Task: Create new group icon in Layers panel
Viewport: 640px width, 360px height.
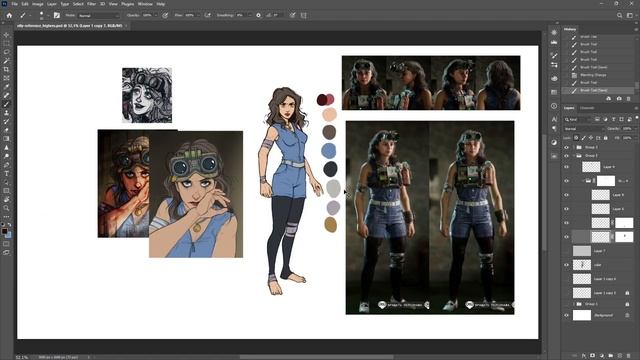Action: click(611, 356)
